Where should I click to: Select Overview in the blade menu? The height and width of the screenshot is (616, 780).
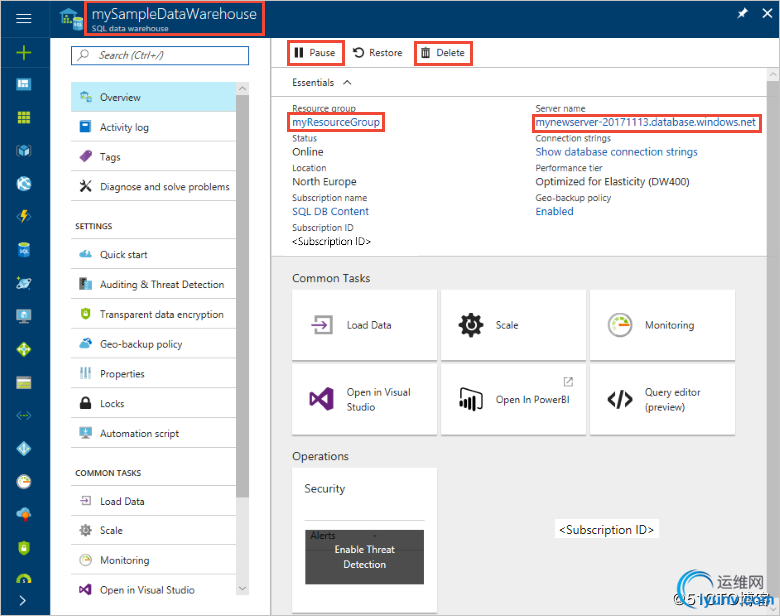point(153,97)
